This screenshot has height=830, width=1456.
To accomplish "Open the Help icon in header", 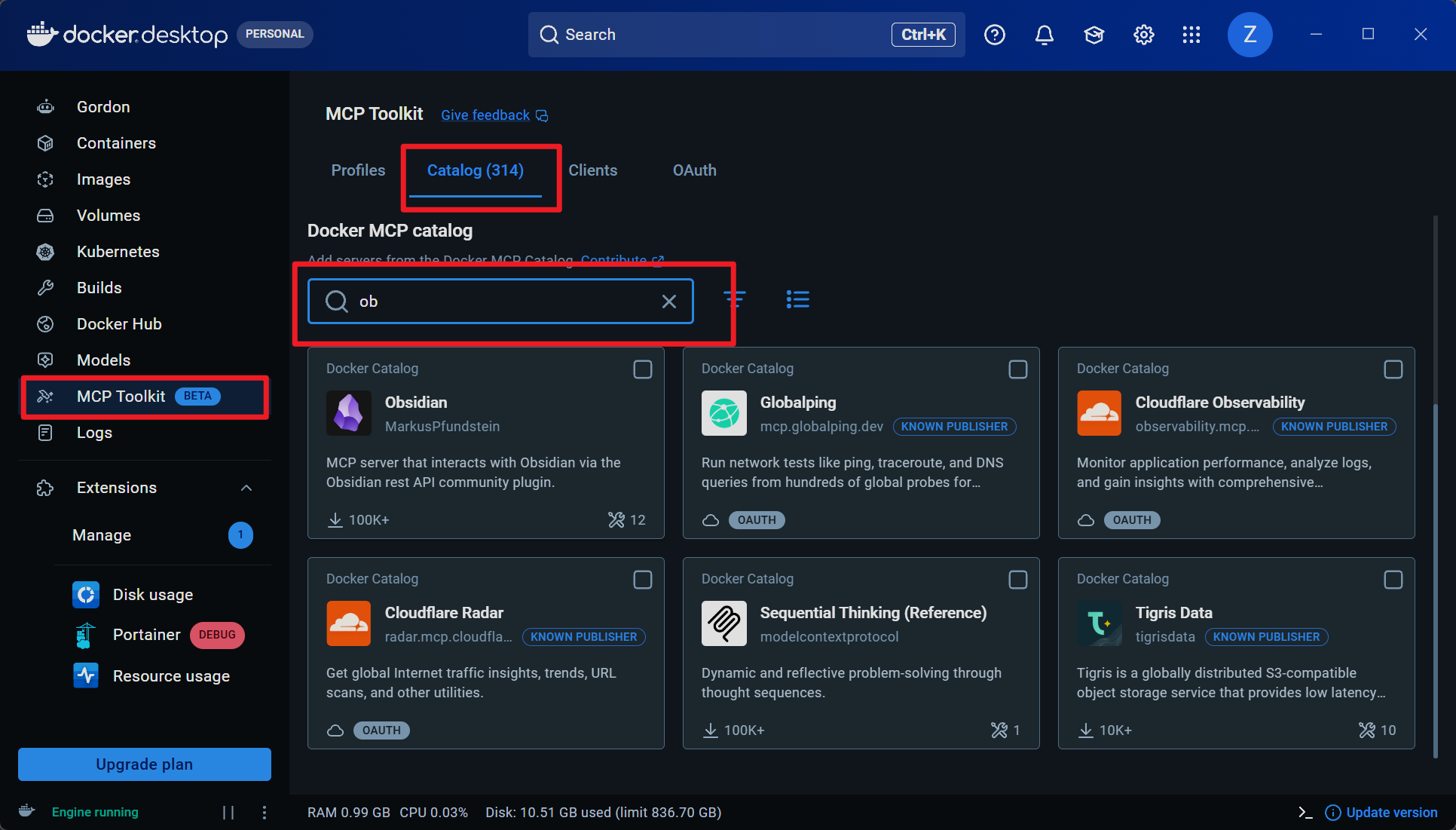I will tap(995, 35).
